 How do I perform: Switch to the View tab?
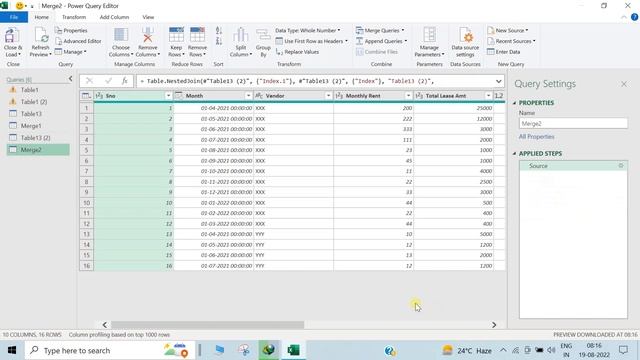click(x=148, y=17)
